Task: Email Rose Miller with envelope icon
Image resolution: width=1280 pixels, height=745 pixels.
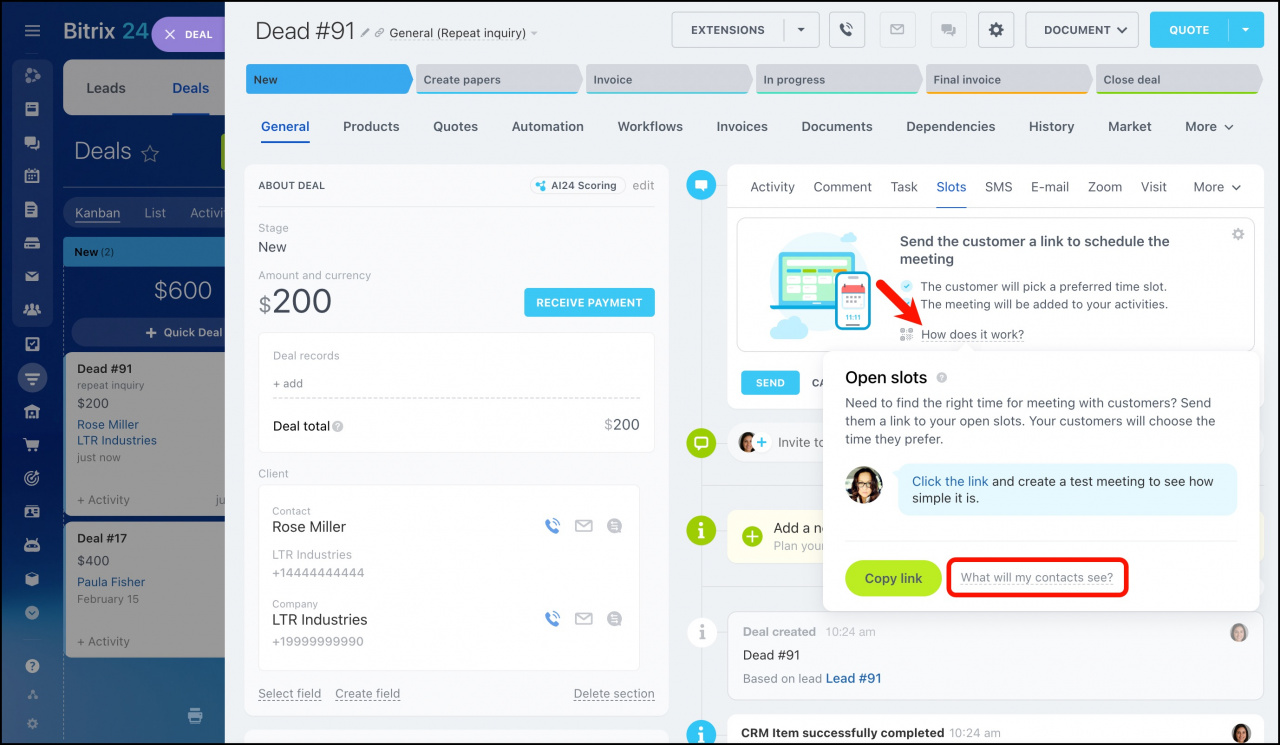Action: (584, 525)
